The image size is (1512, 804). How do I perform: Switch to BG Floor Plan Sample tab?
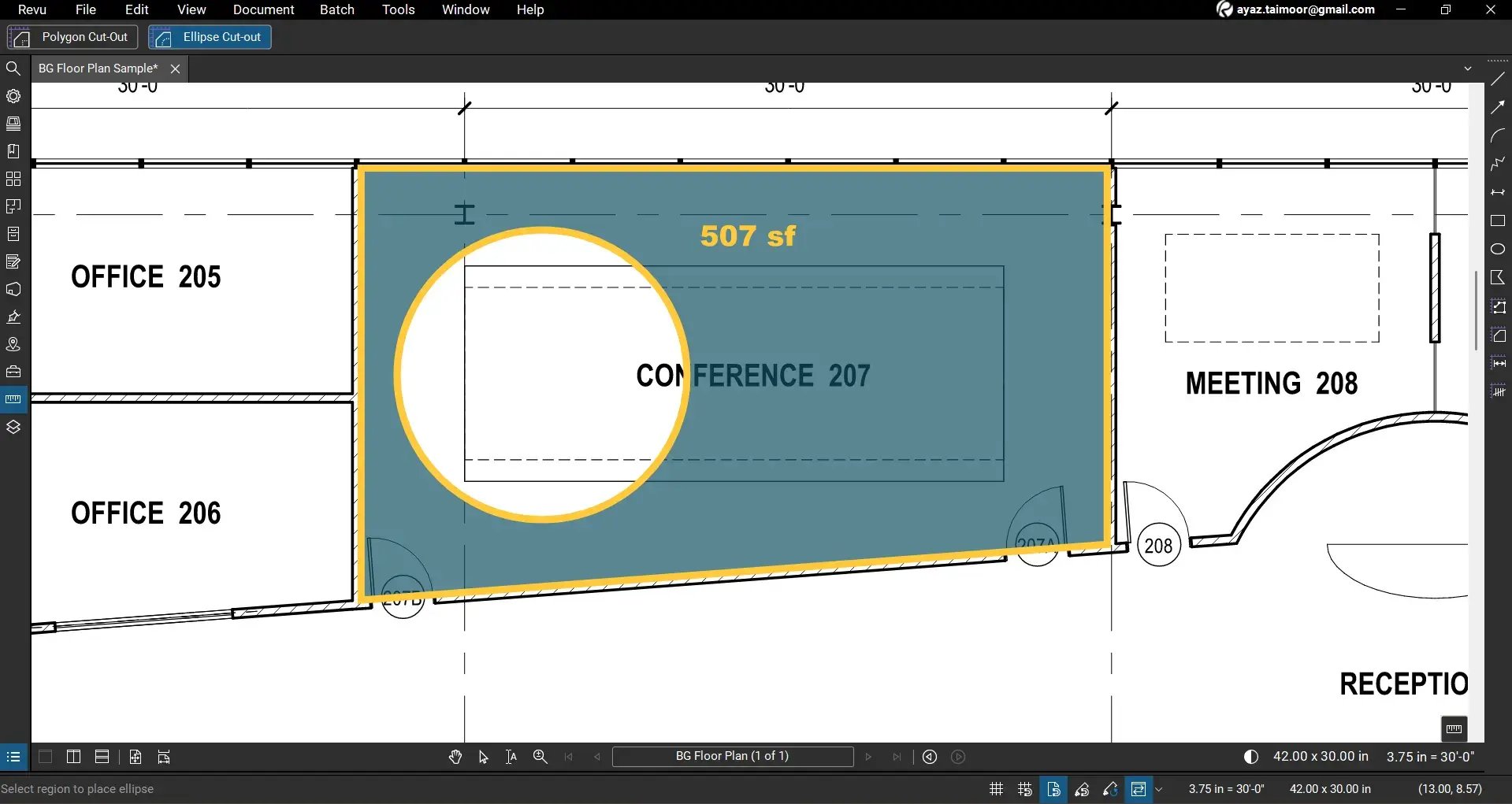point(98,69)
